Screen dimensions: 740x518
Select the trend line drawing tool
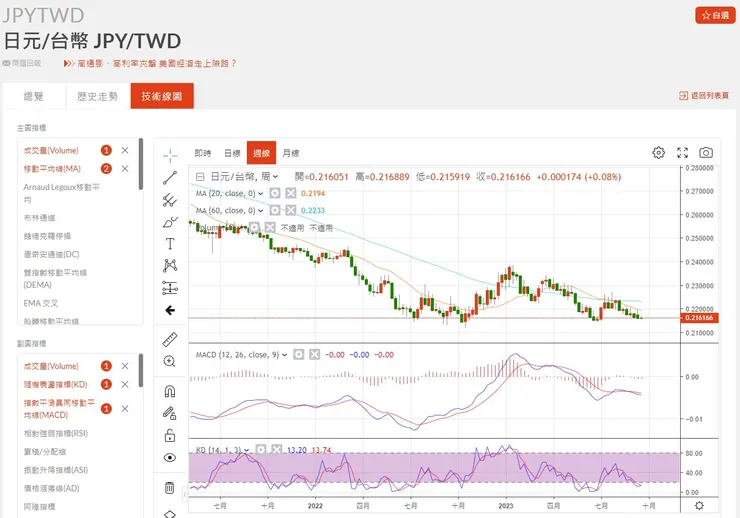(x=170, y=178)
